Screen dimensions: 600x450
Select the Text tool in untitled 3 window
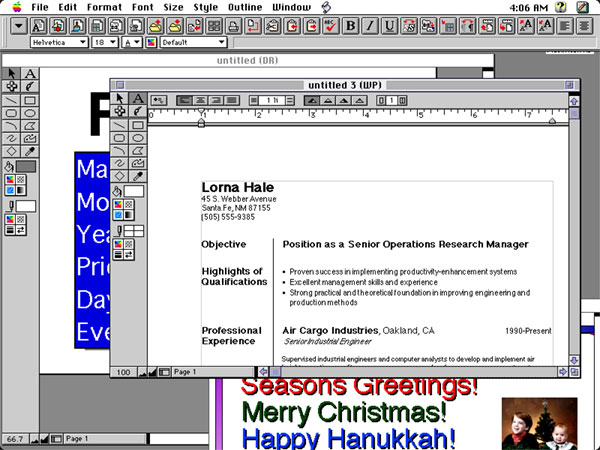pyautogui.click(x=138, y=99)
